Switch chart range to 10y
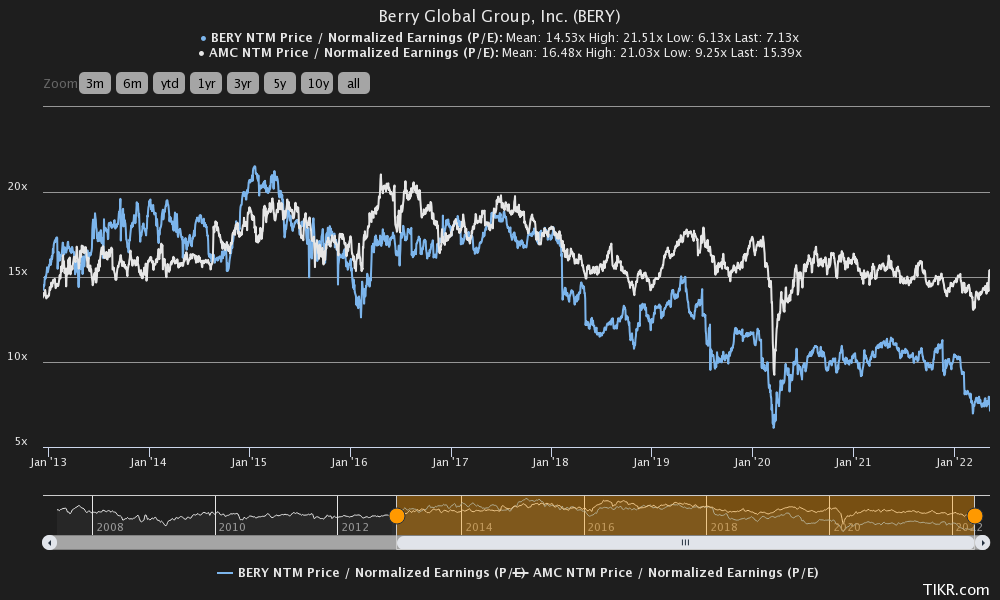This screenshot has width=1000, height=600. pyautogui.click(x=317, y=84)
